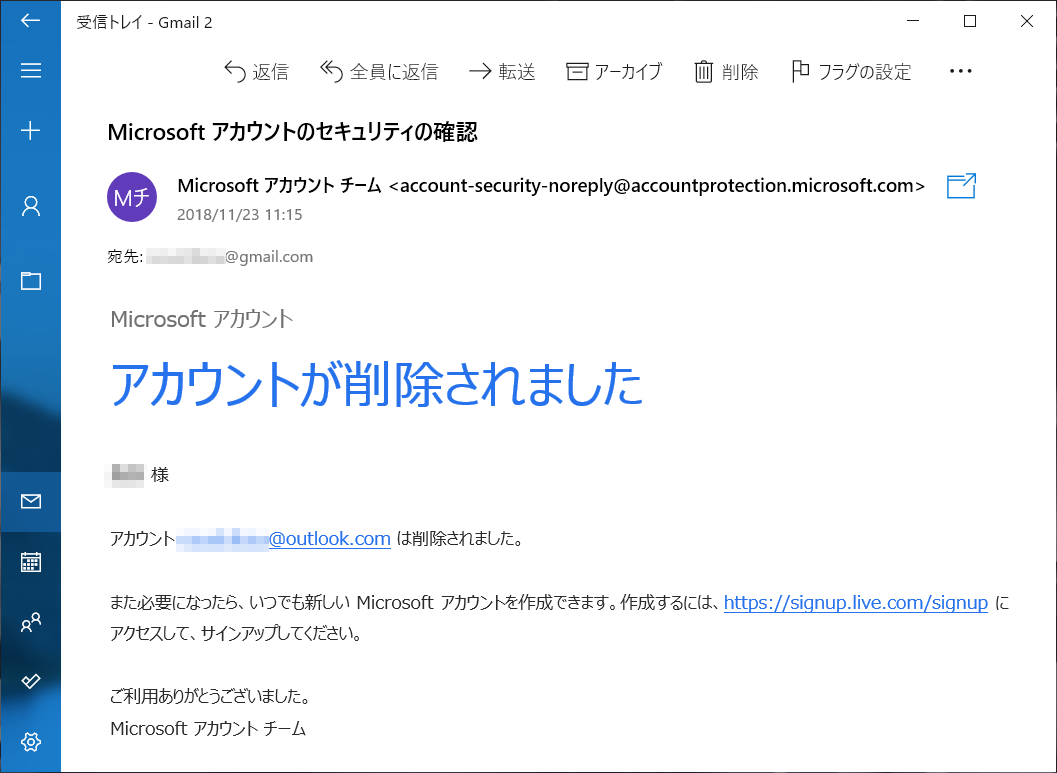The width and height of the screenshot is (1057, 773).
Task: Reply with 返信 button
Action: (x=256, y=71)
